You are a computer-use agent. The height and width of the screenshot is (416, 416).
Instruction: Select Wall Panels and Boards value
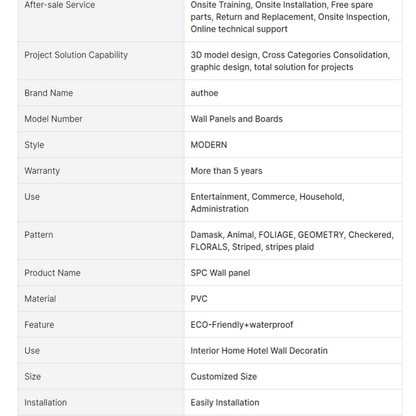[x=237, y=119]
